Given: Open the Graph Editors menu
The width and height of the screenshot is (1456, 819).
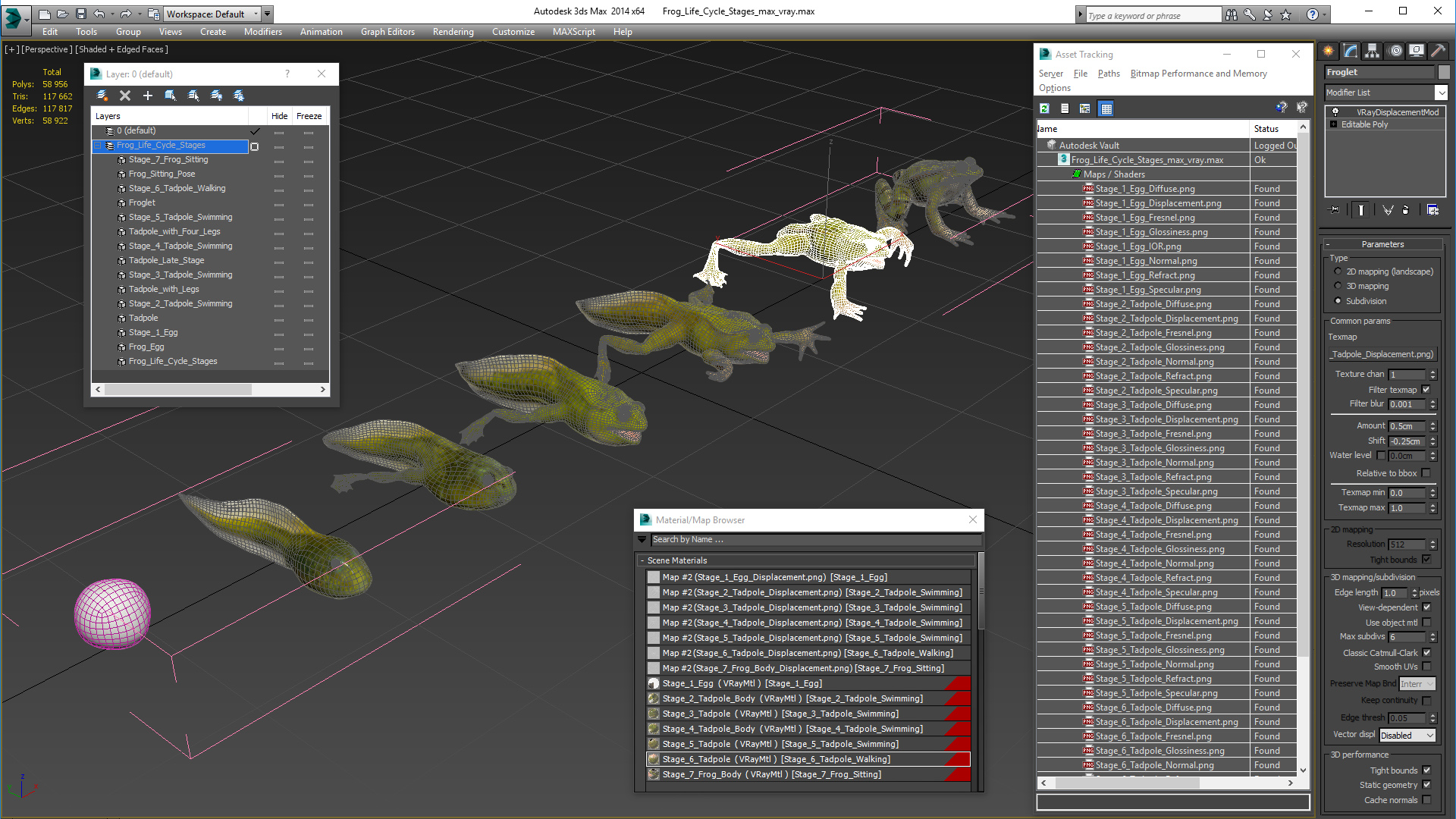Looking at the screenshot, I should (388, 32).
